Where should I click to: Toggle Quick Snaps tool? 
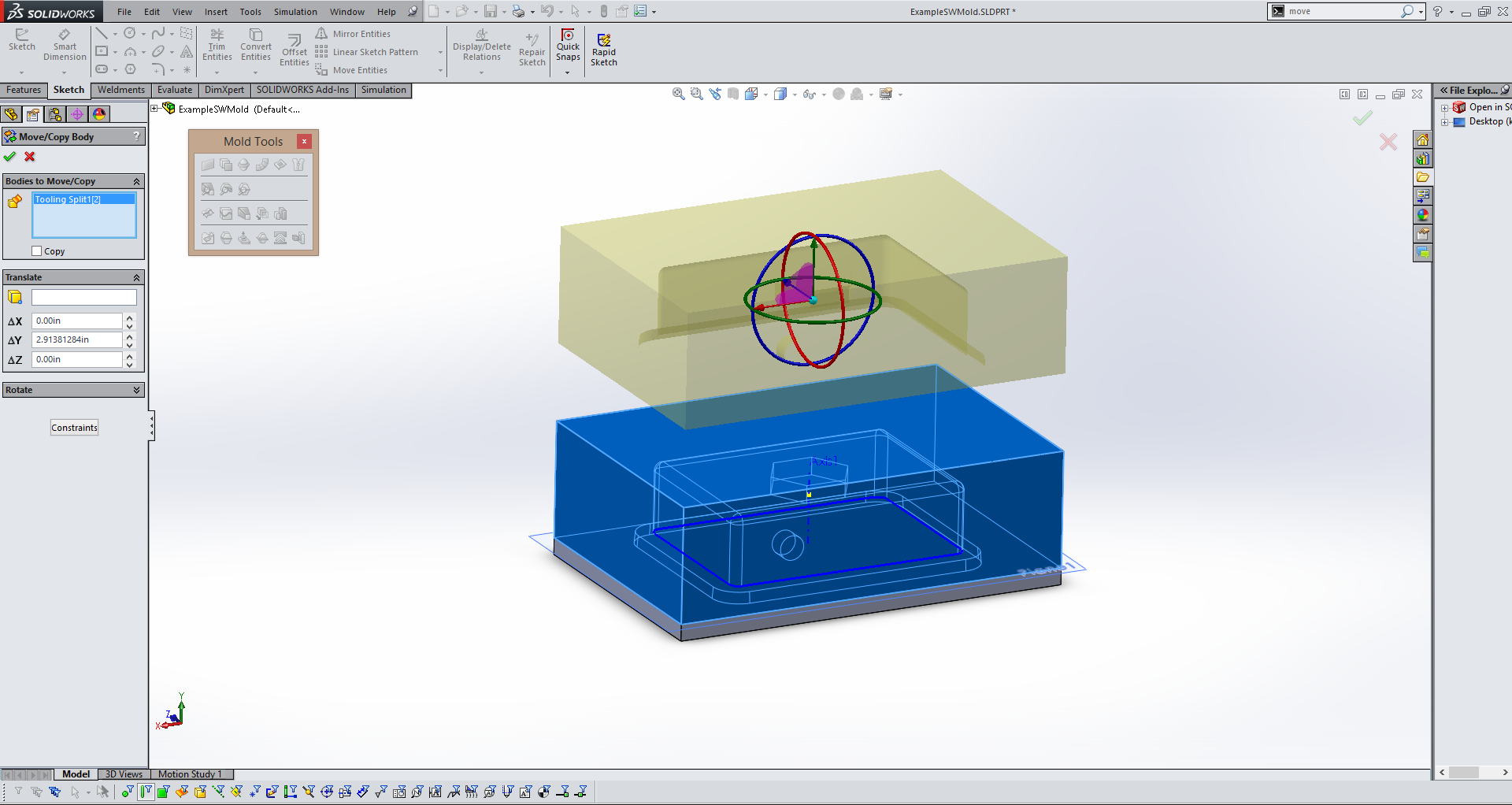point(568,46)
